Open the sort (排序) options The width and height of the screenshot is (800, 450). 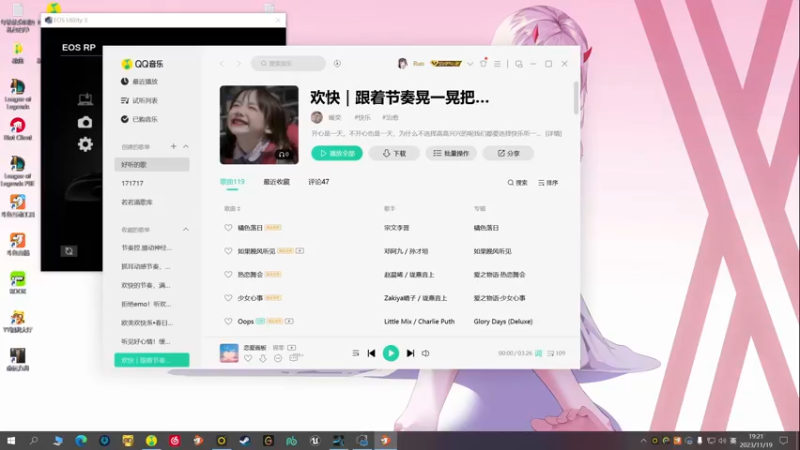tap(548, 183)
